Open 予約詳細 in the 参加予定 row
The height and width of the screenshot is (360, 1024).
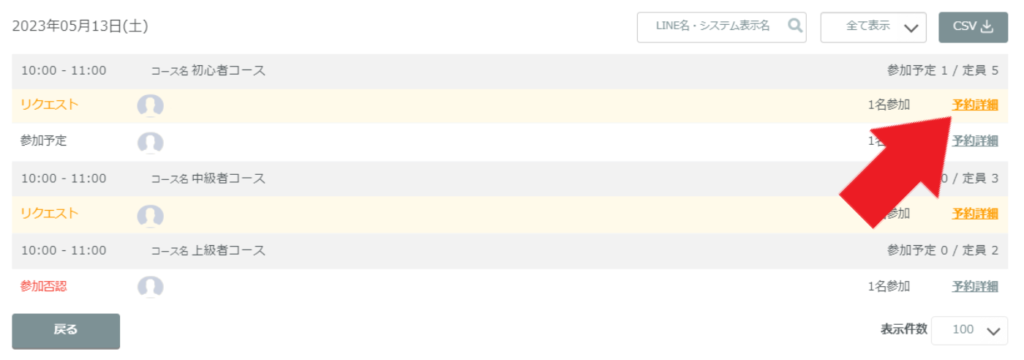pos(975,140)
